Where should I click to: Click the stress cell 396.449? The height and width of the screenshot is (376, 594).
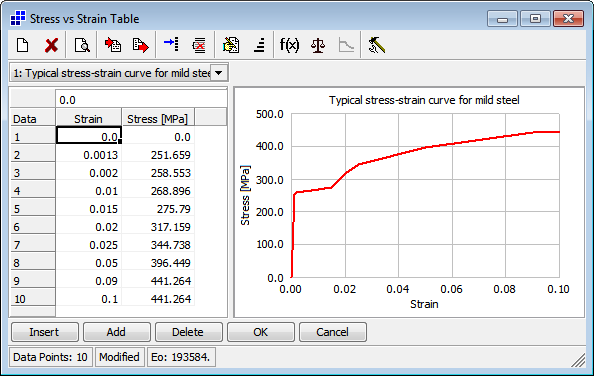point(158,262)
